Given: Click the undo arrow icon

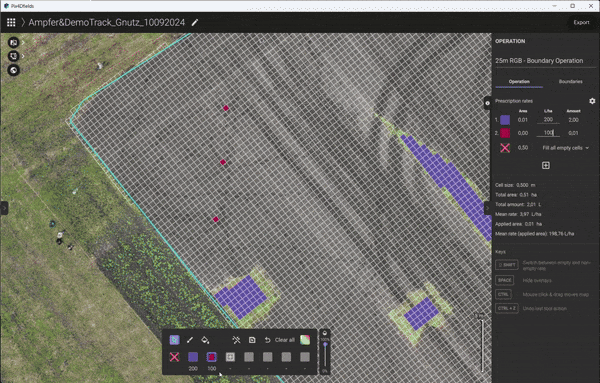Looking at the screenshot, I should click(267, 340).
